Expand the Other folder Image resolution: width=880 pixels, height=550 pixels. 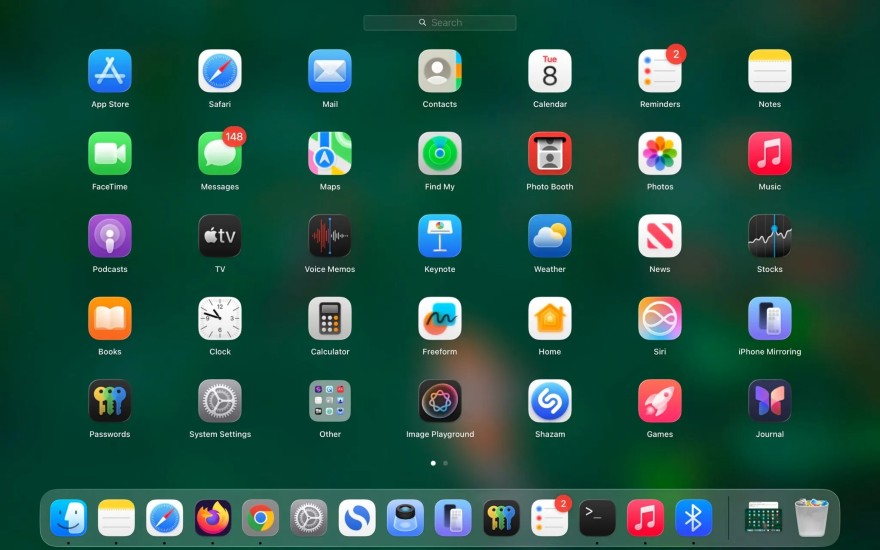pos(330,401)
